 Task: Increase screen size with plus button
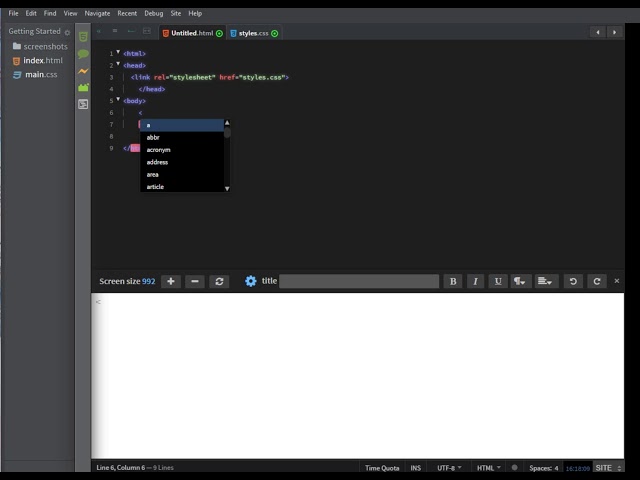pos(171,281)
